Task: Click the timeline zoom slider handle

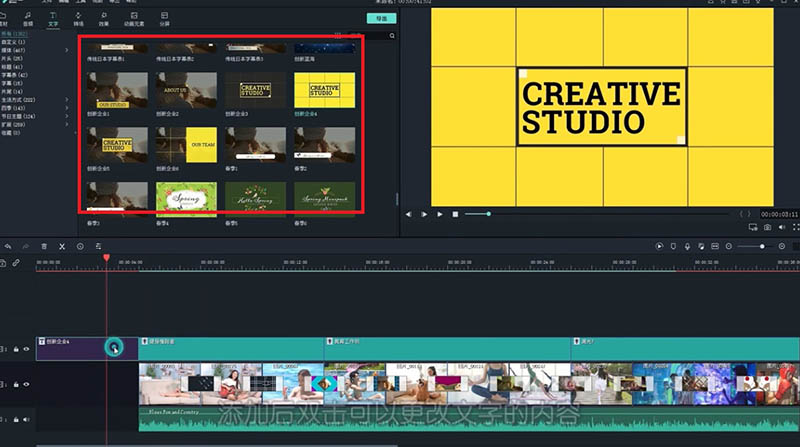Action: tap(764, 246)
